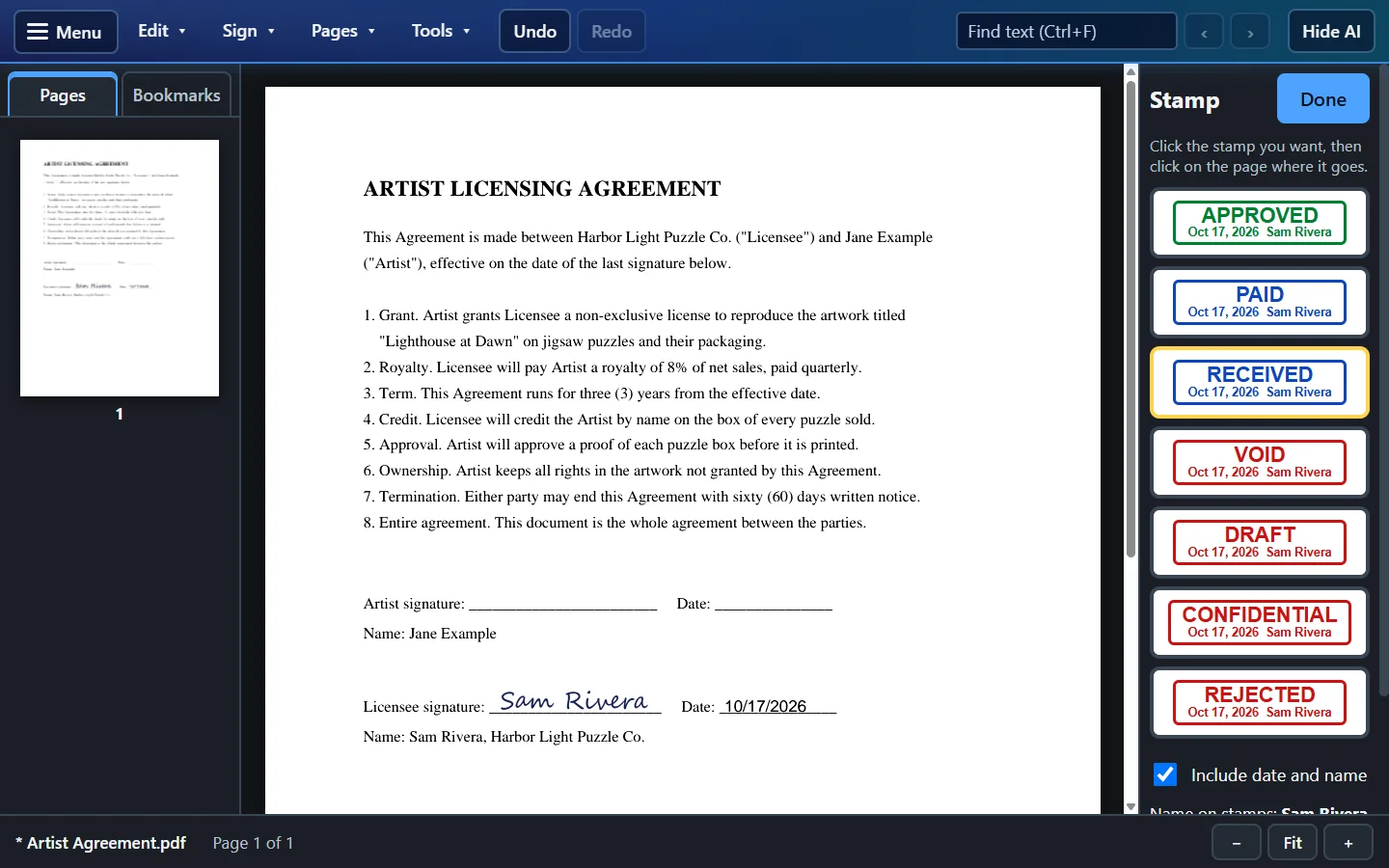Screen dimensions: 1389x868
Task: Uncheck Include date and name
Action: click(1165, 774)
